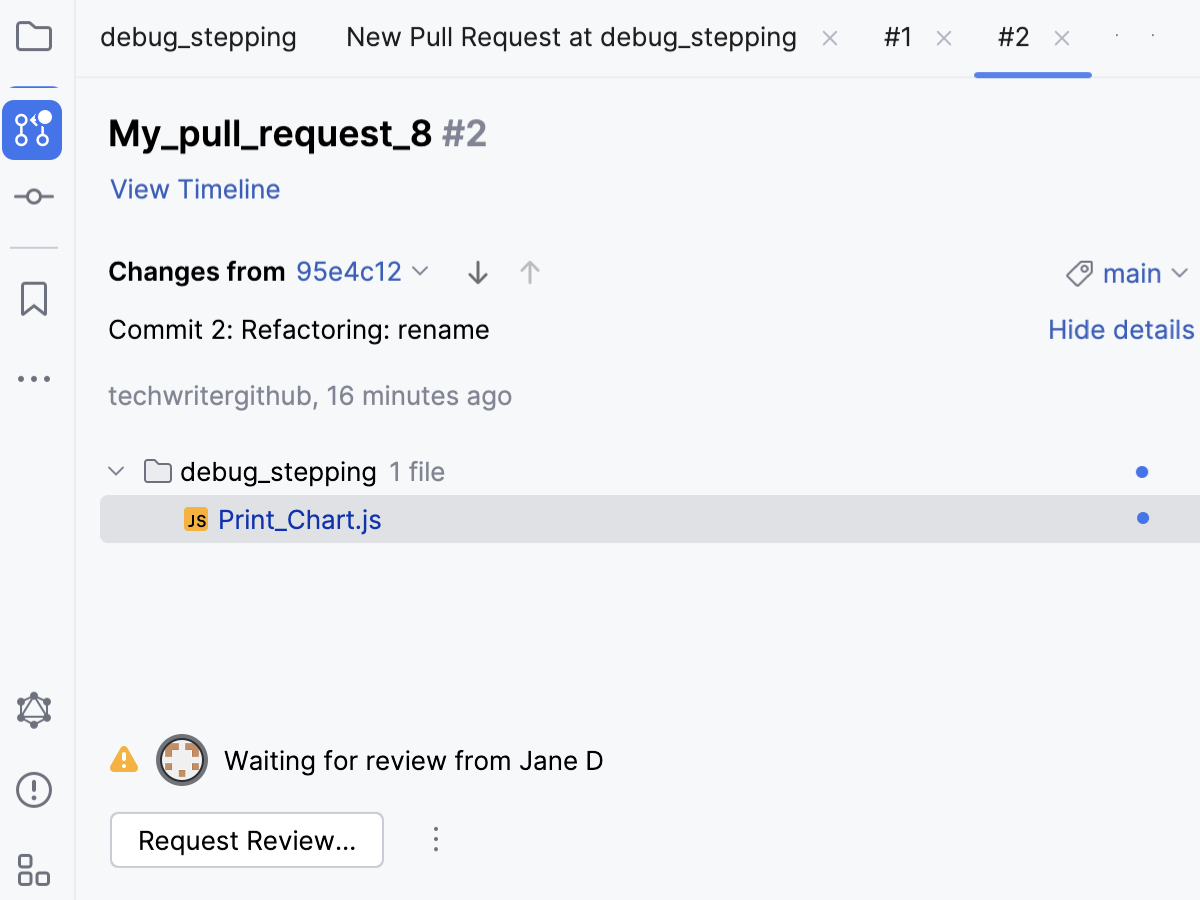The image size is (1200, 900).
Task: Switch to the debug_stepping tab
Action: [x=198, y=38]
